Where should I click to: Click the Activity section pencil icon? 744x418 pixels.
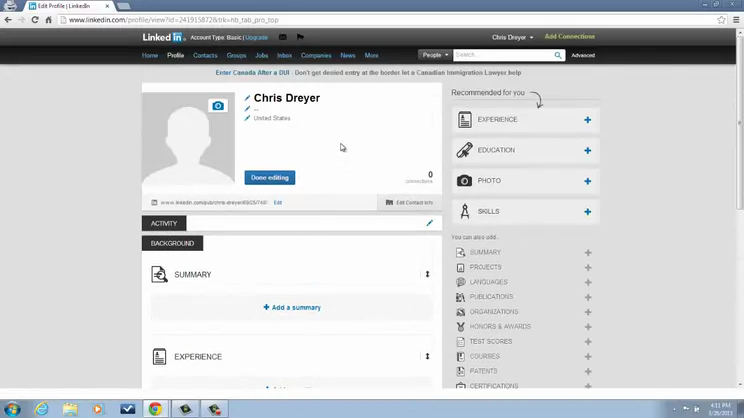429,223
